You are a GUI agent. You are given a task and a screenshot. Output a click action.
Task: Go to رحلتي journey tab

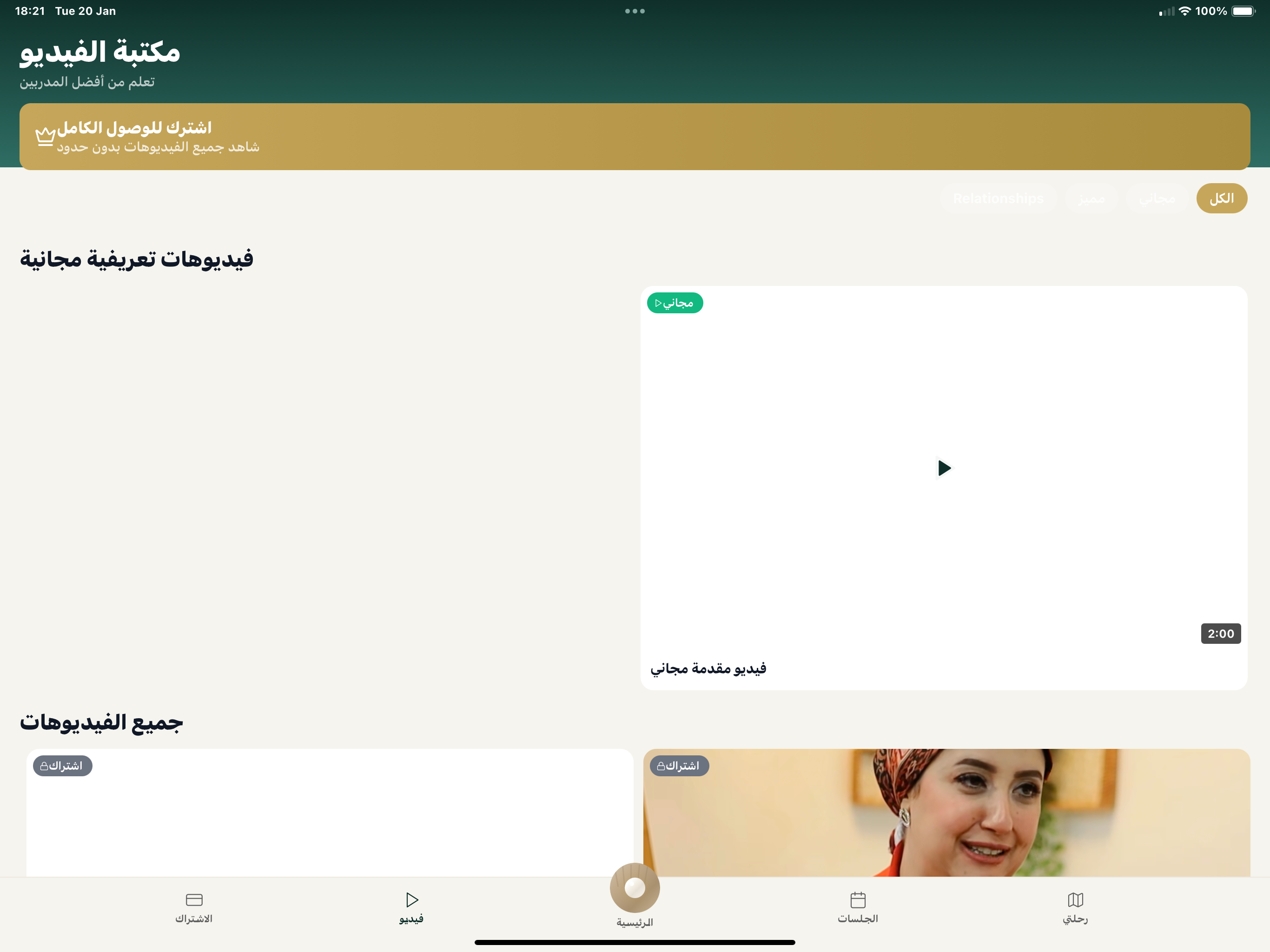[1075, 907]
